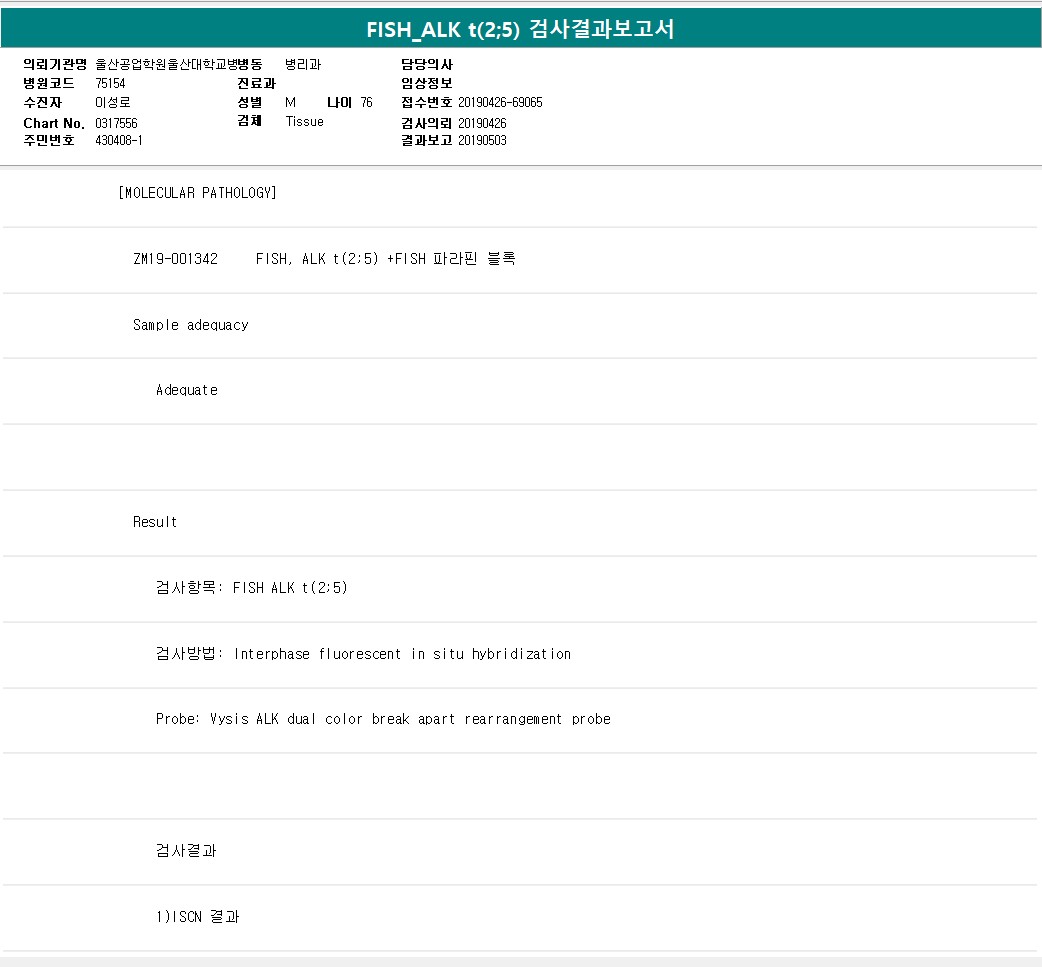This screenshot has width=1042, height=967.
Task: Select the sex value M
Action: coord(290,102)
